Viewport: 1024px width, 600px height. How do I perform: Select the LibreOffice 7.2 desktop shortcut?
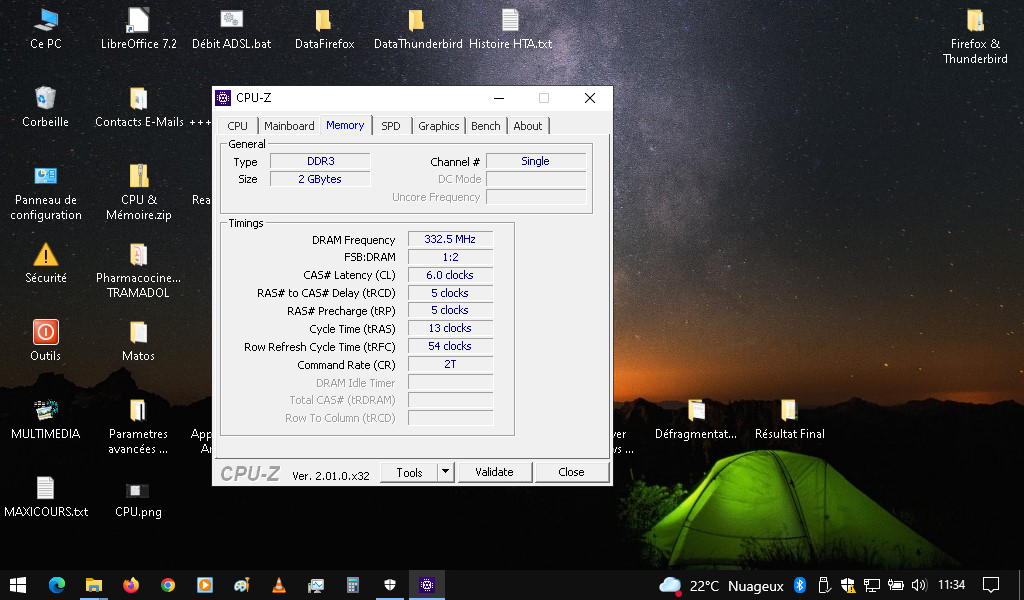click(138, 21)
